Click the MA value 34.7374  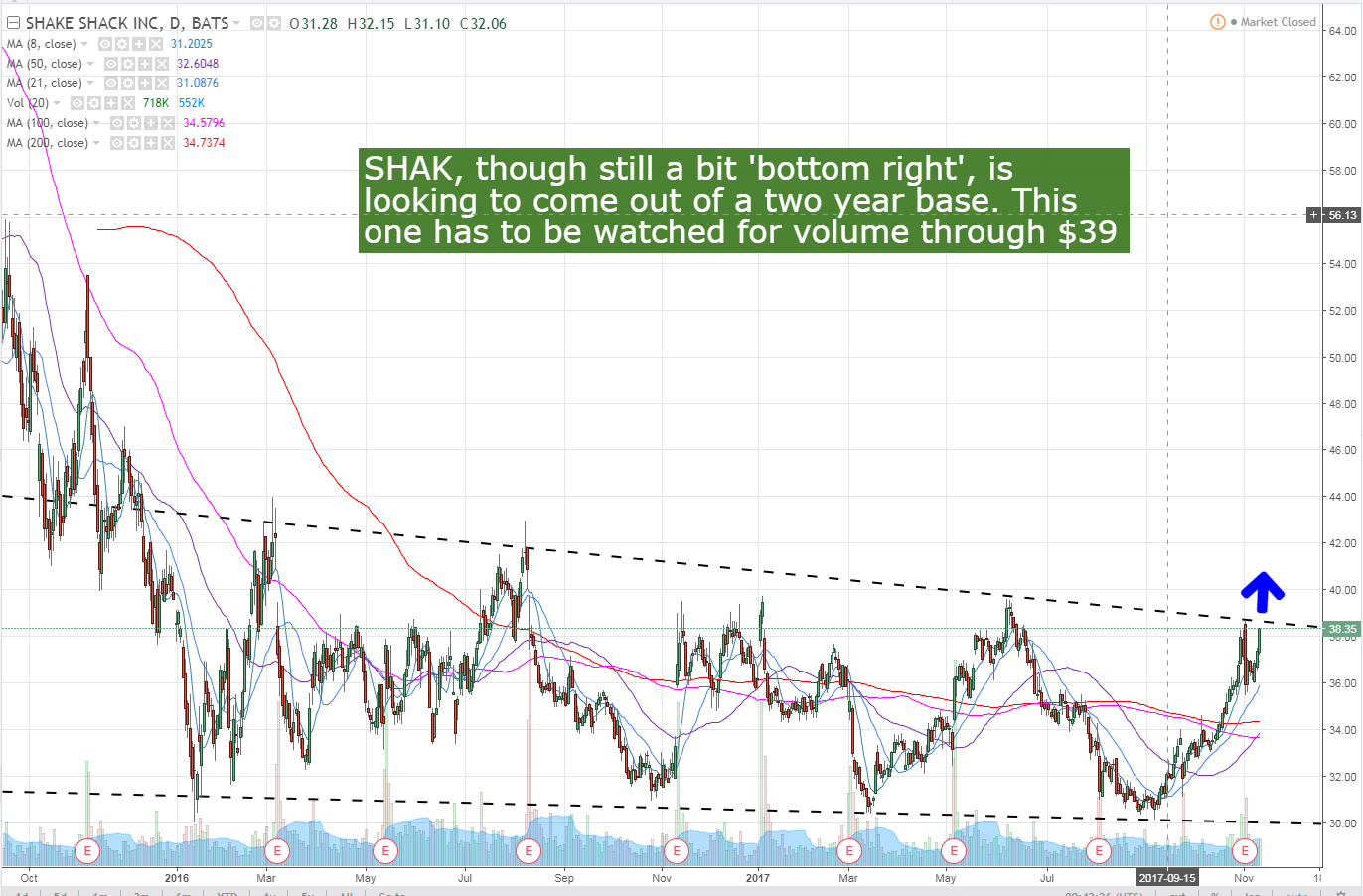point(204,143)
